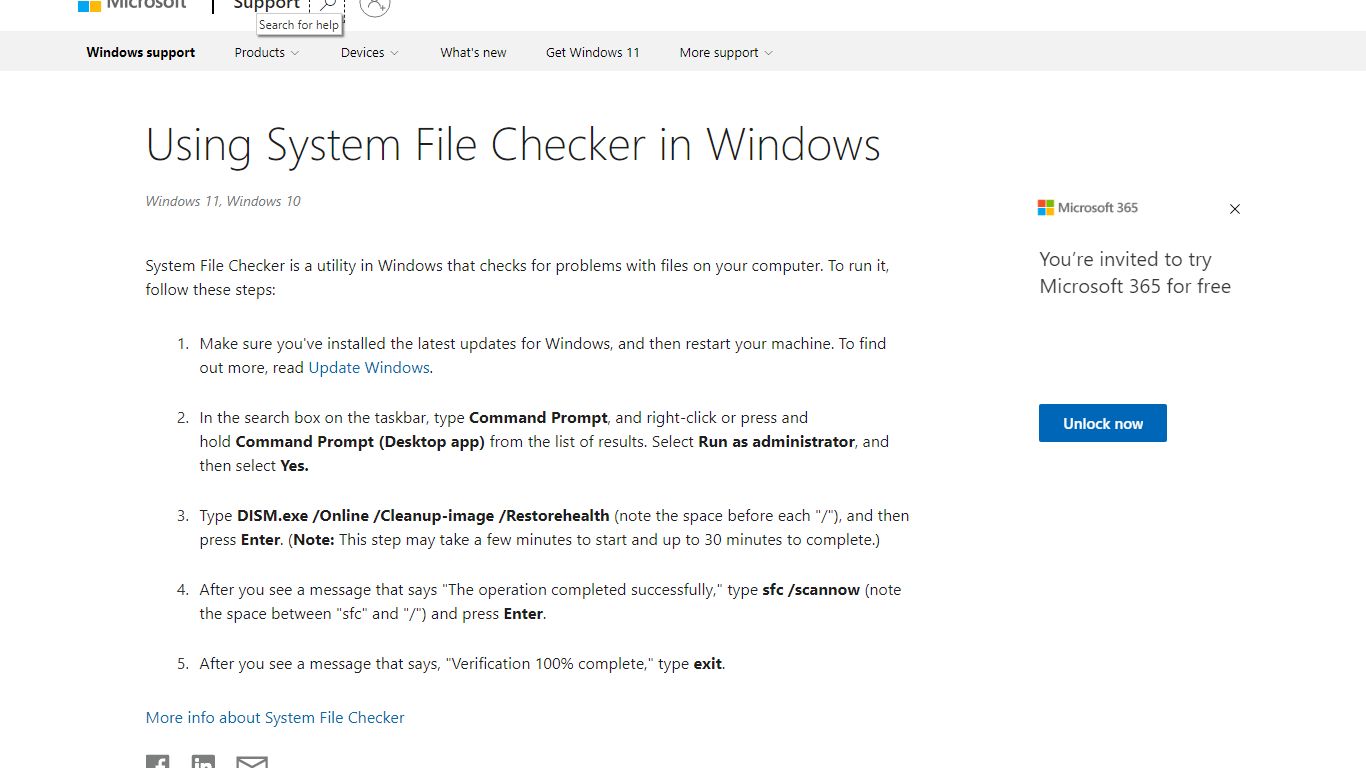
Task: Click 'DISM.exe /Online /Cleanup-image /Restorehealth' text
Action: coord(423,515)
